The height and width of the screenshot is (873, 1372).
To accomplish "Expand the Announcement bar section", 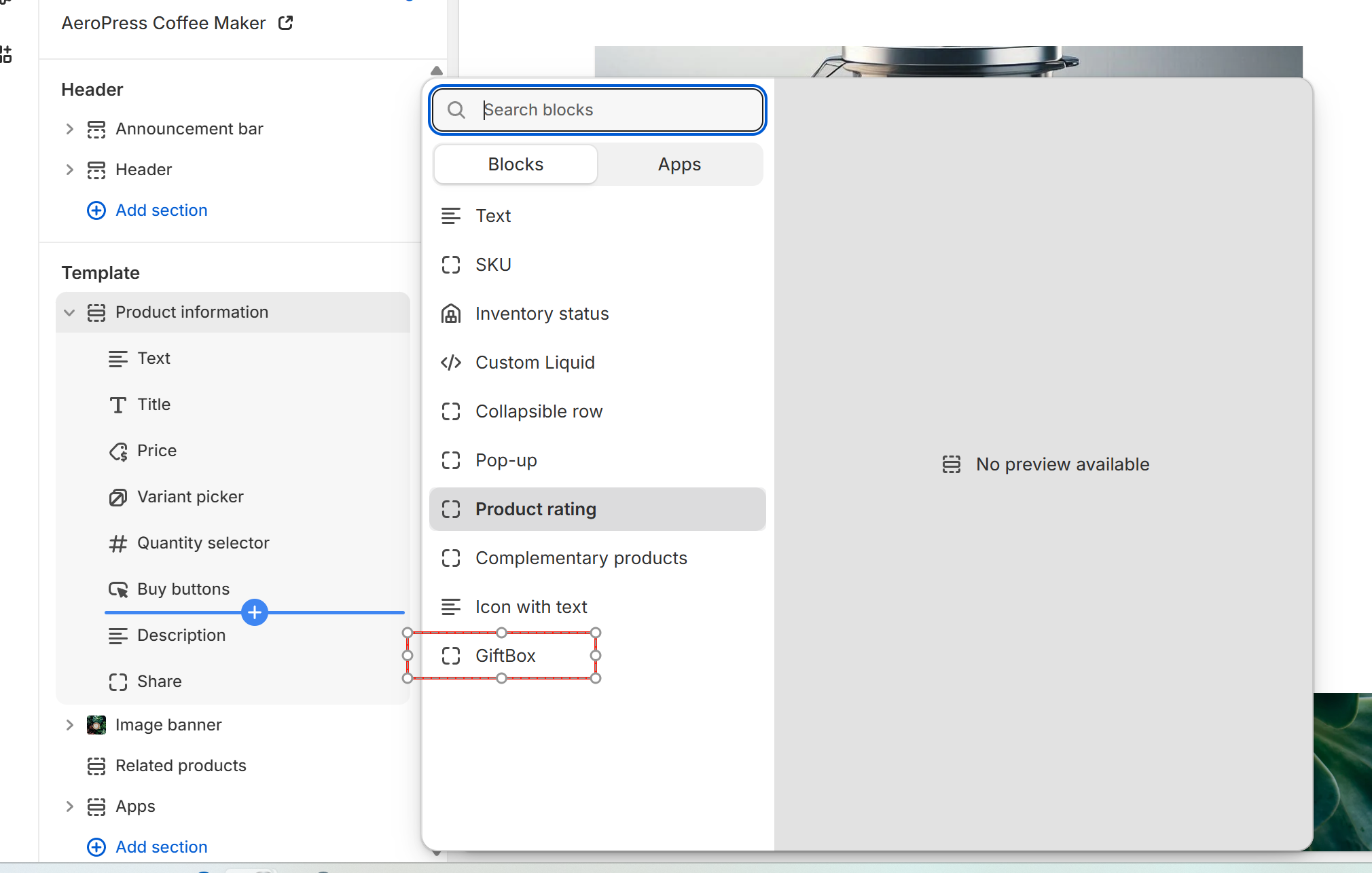I will pyautogui.click(x=69, y=129).
